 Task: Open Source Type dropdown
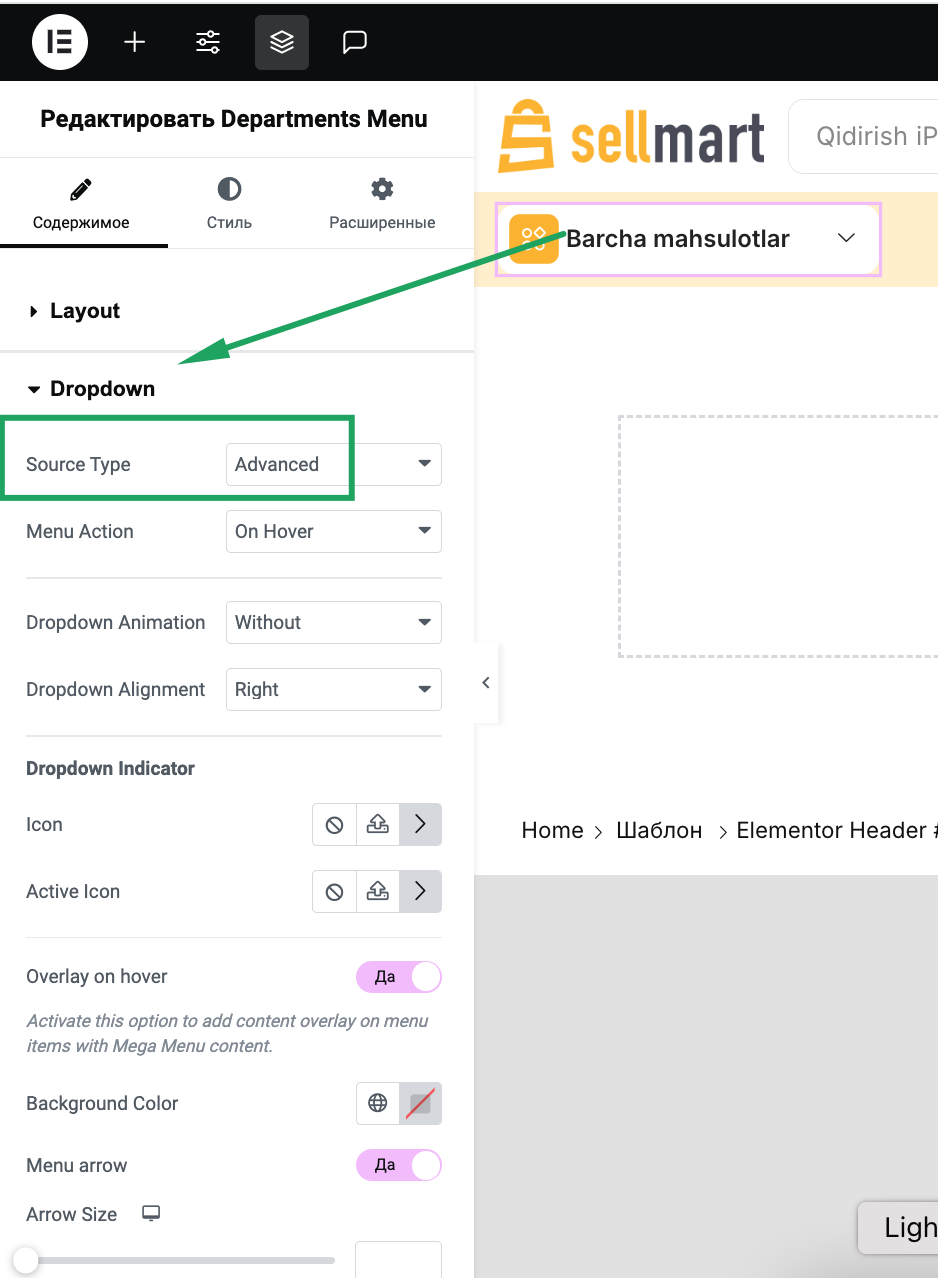point(334,465)
